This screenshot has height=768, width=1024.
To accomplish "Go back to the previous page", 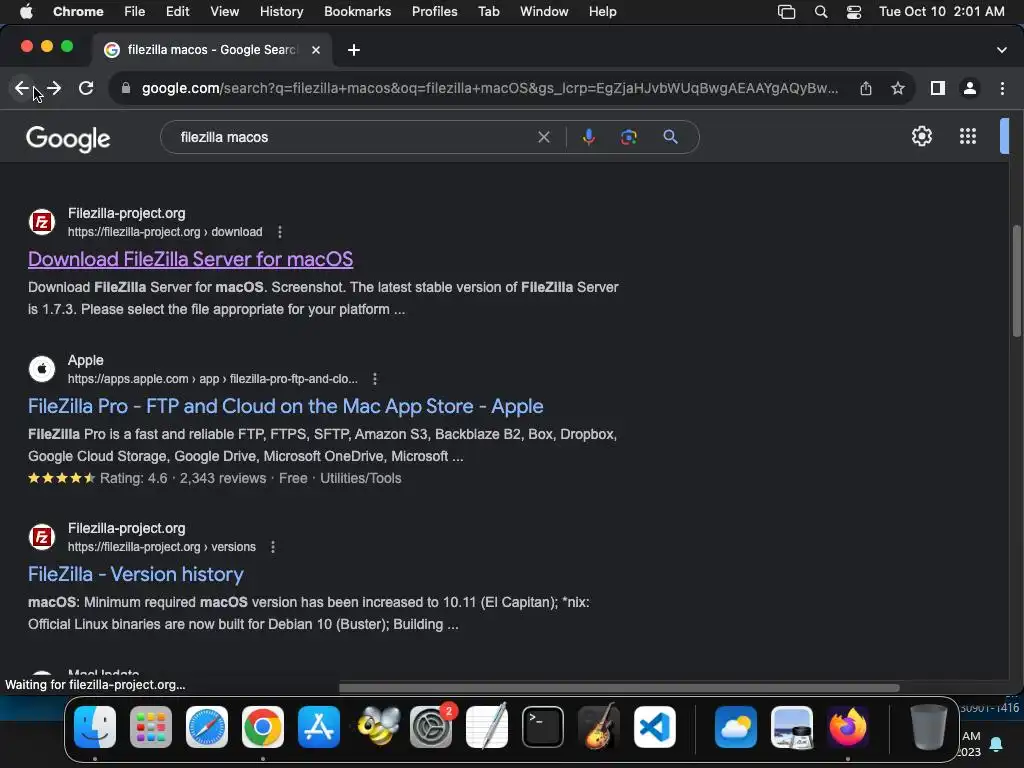I will click(22, 88).
